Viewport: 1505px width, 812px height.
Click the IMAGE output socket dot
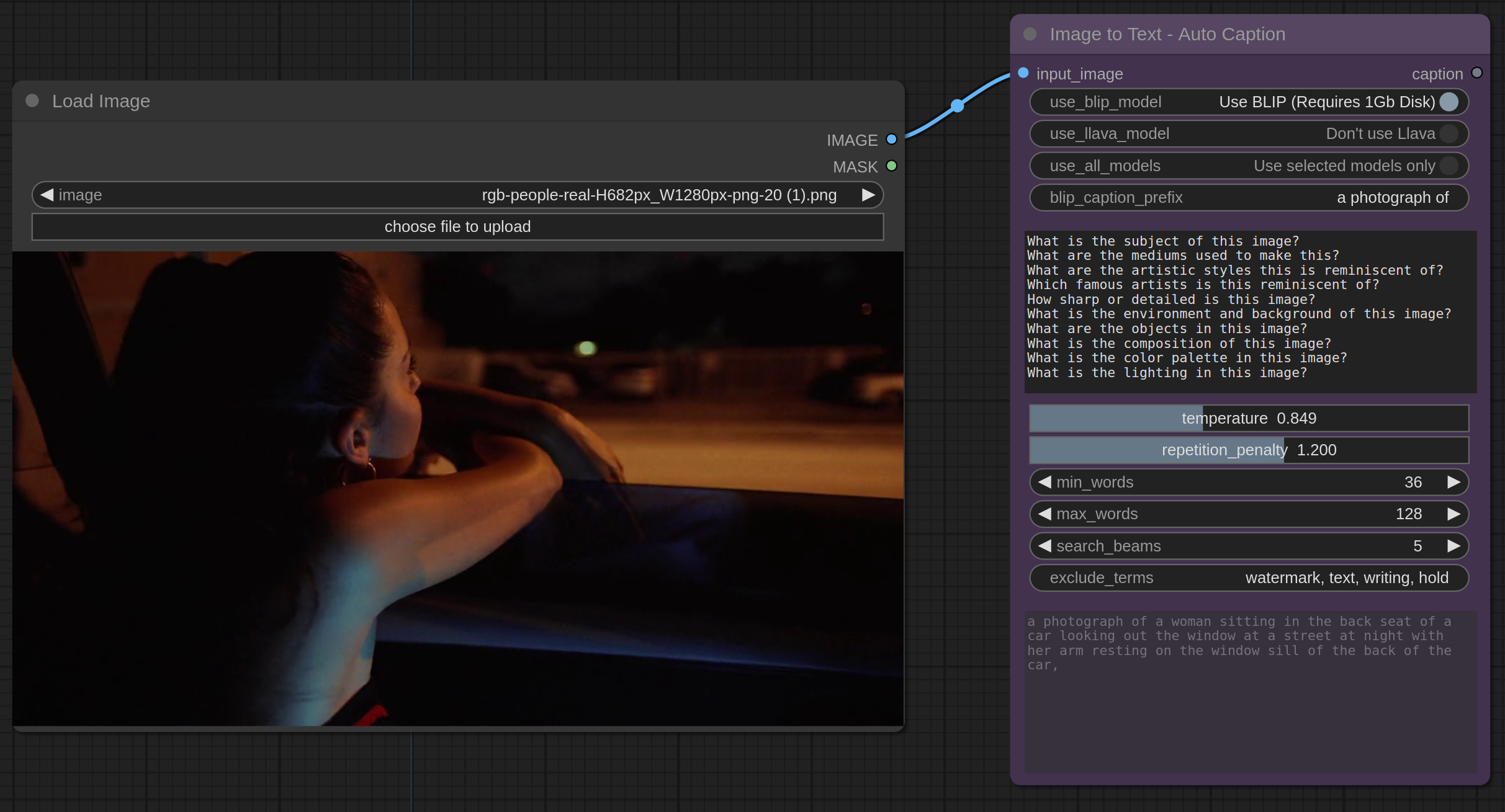pos(891,140)
